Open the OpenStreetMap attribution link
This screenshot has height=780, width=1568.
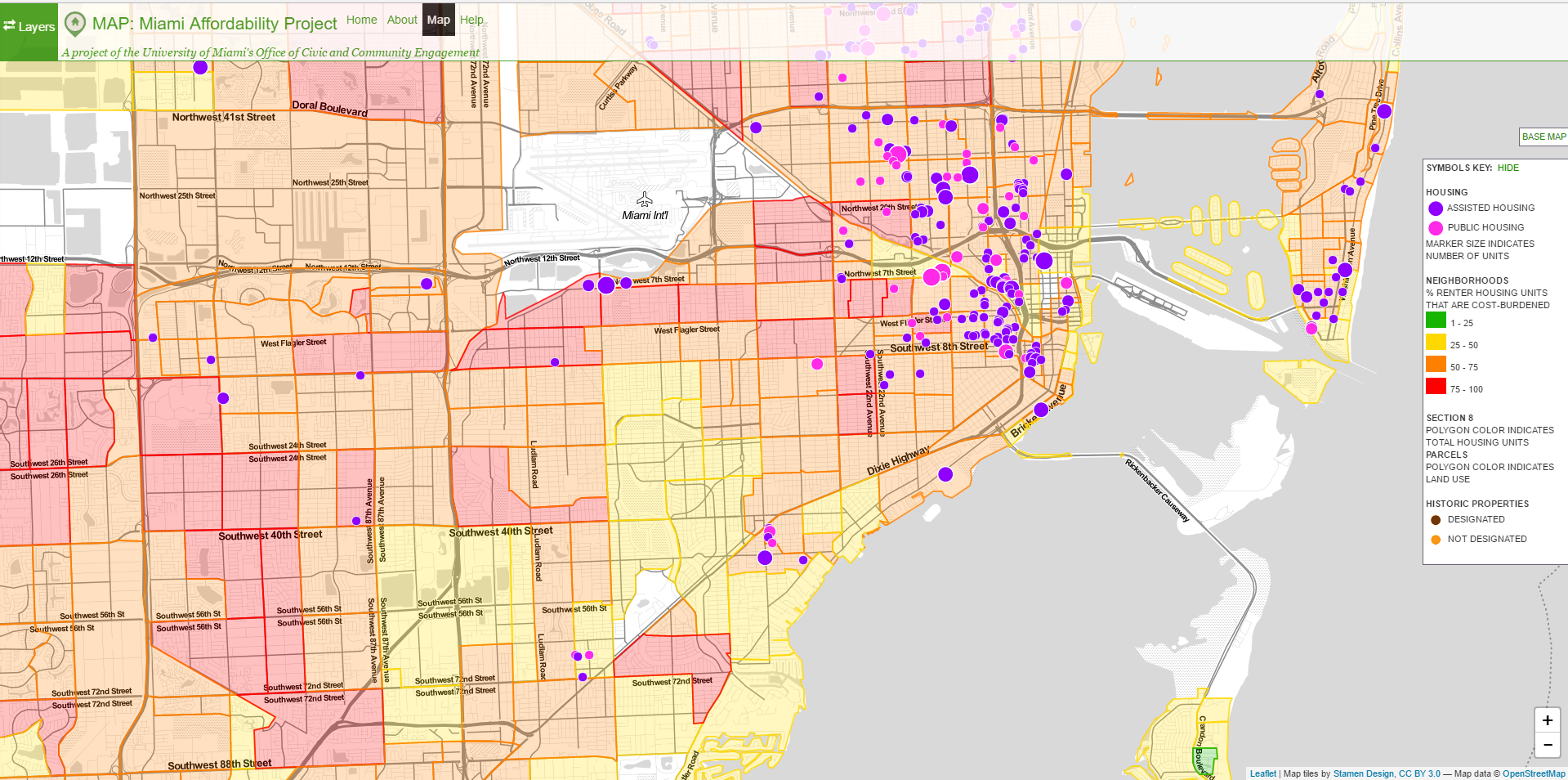coord(1533,773)
